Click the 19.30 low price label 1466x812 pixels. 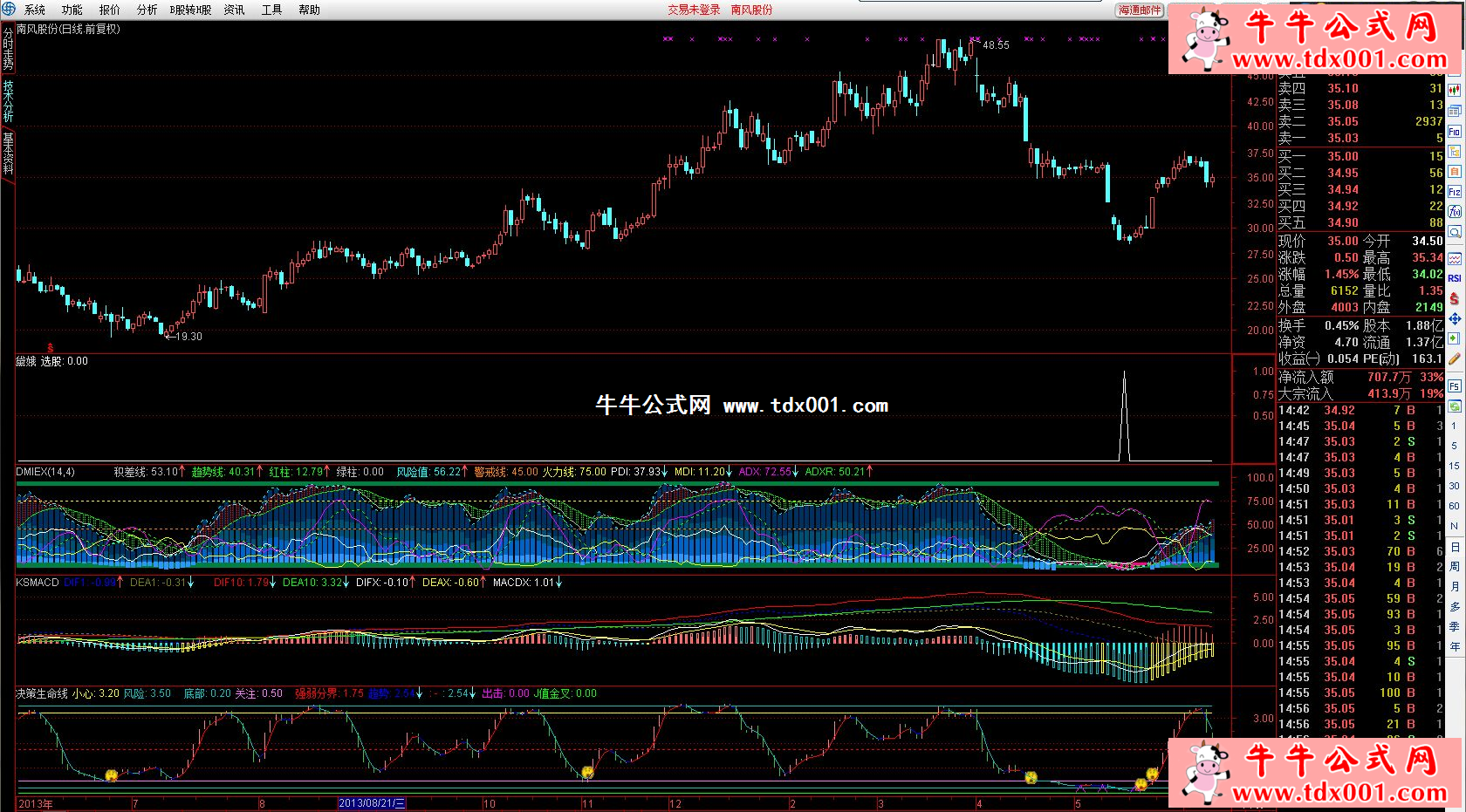coord(189,337)
